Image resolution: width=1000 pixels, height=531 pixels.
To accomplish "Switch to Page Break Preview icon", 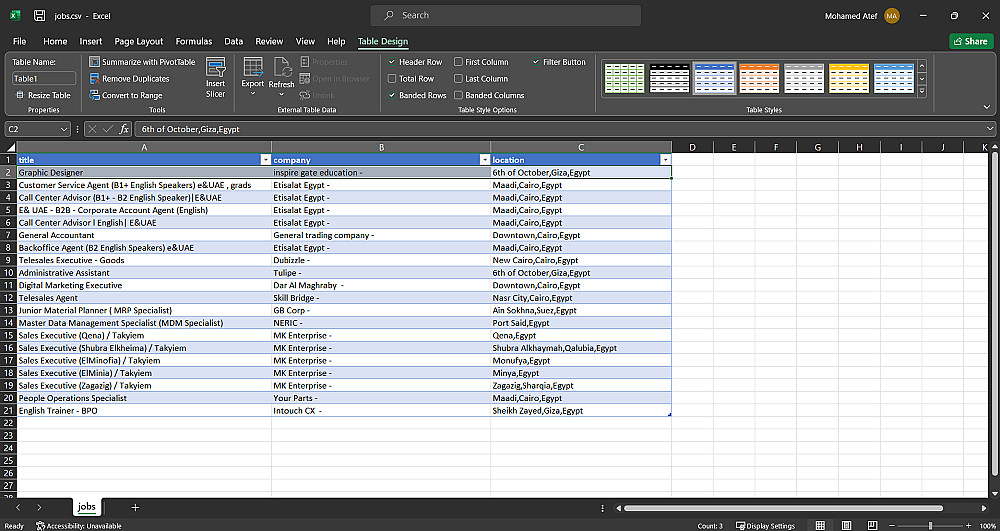I will pyautogui.click(x=870, y=525).
